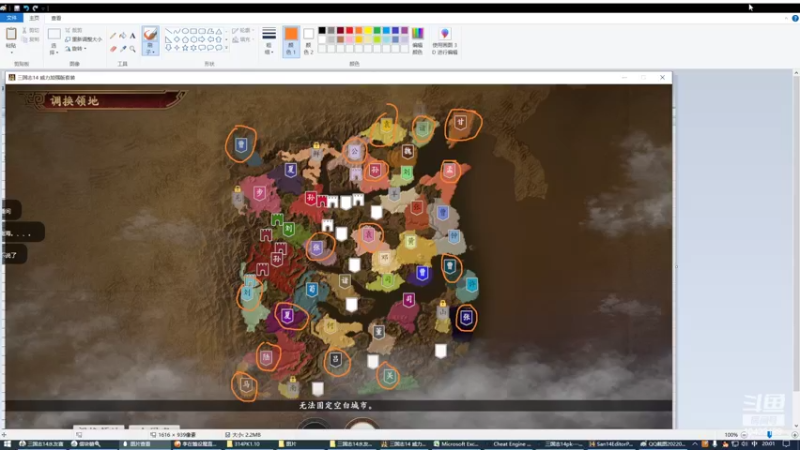The height and width of the screenshot is (450, 800).
Task: Click the Save icon in quick access toolbar
Action: (x=17, y=8)
